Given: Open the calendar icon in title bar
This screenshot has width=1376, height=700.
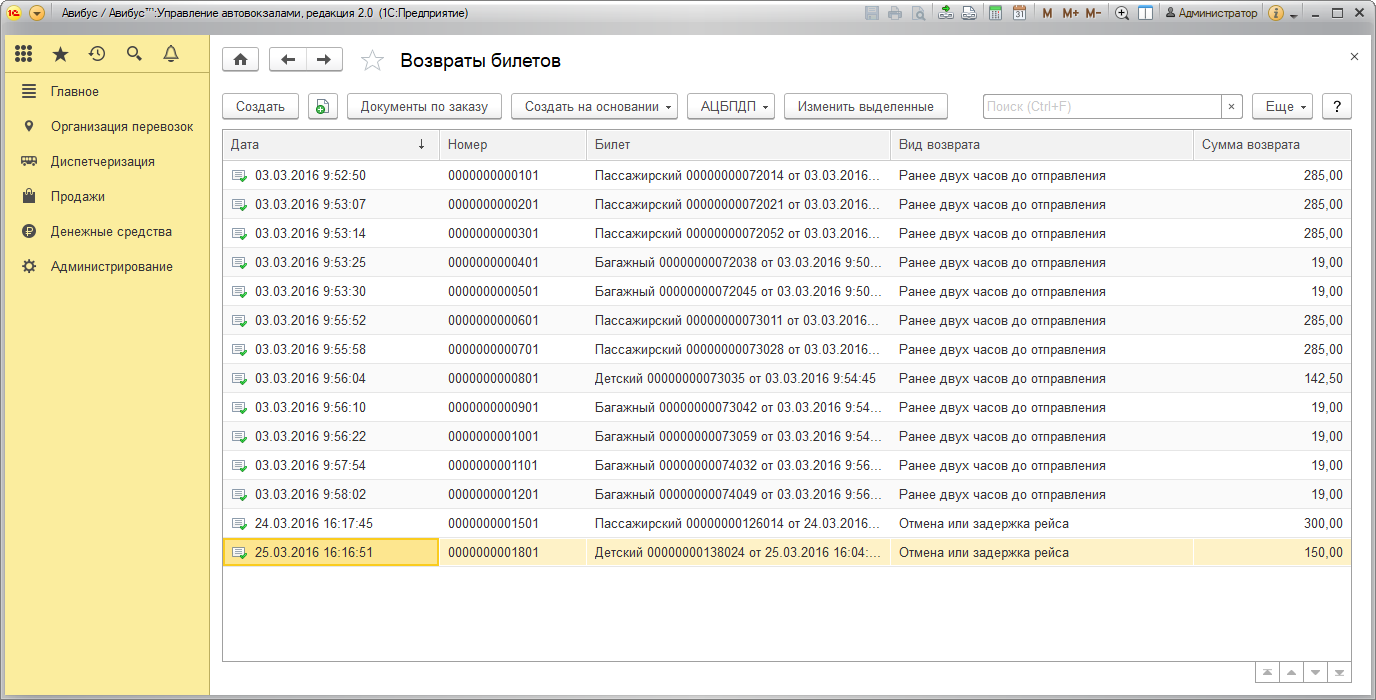Looking at the screenshot, I should 1019,14.
